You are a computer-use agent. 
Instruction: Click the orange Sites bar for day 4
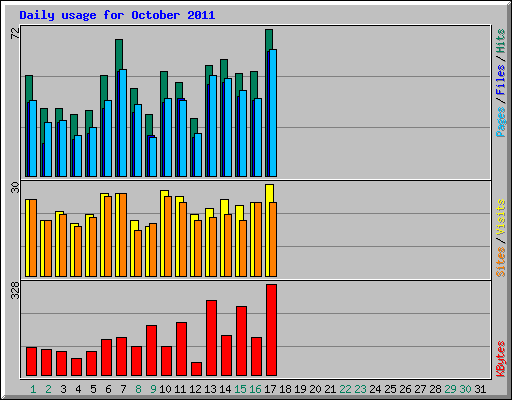[78, 251]
